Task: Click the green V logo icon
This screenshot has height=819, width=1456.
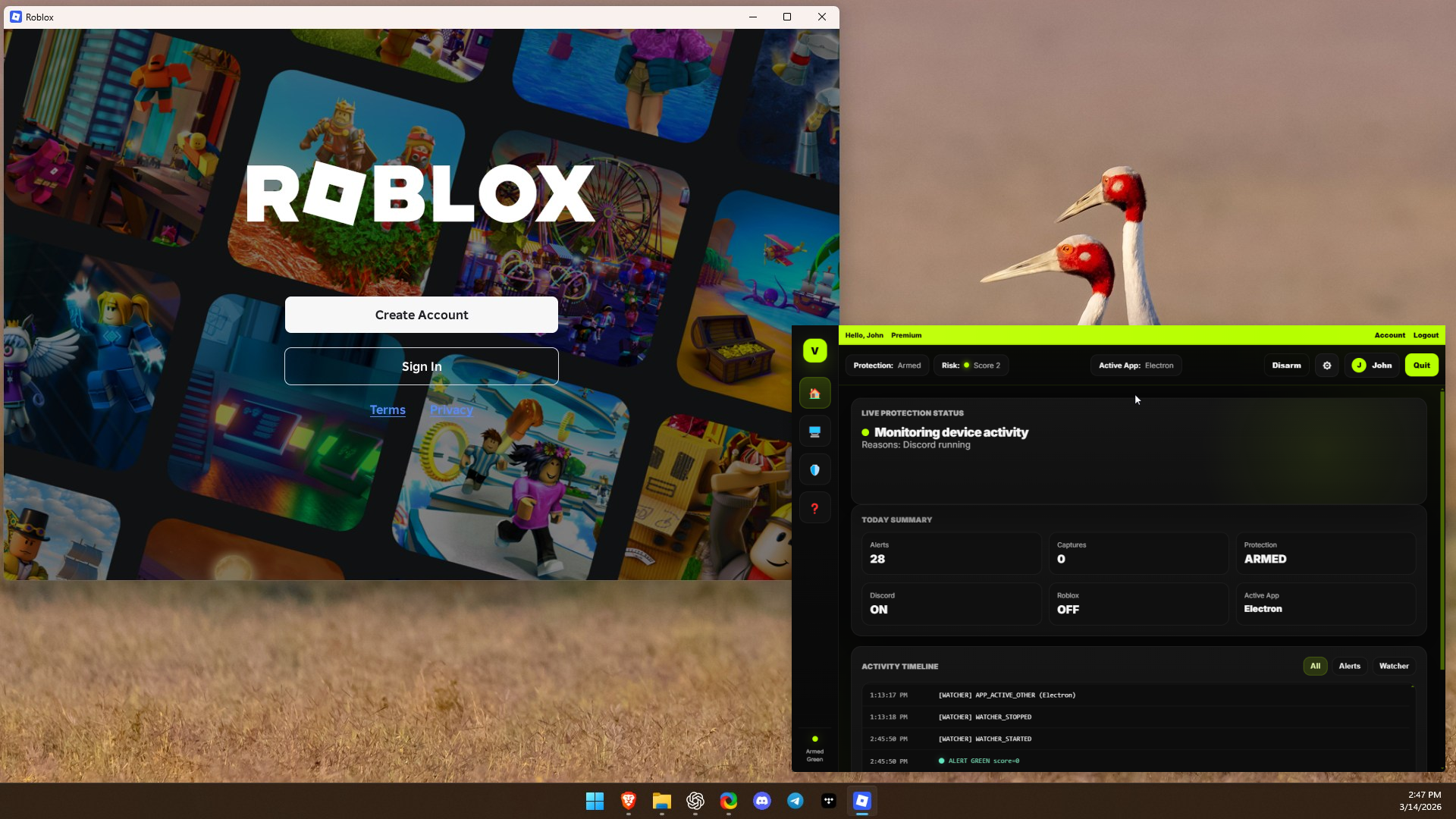Action: click(814, 351)
